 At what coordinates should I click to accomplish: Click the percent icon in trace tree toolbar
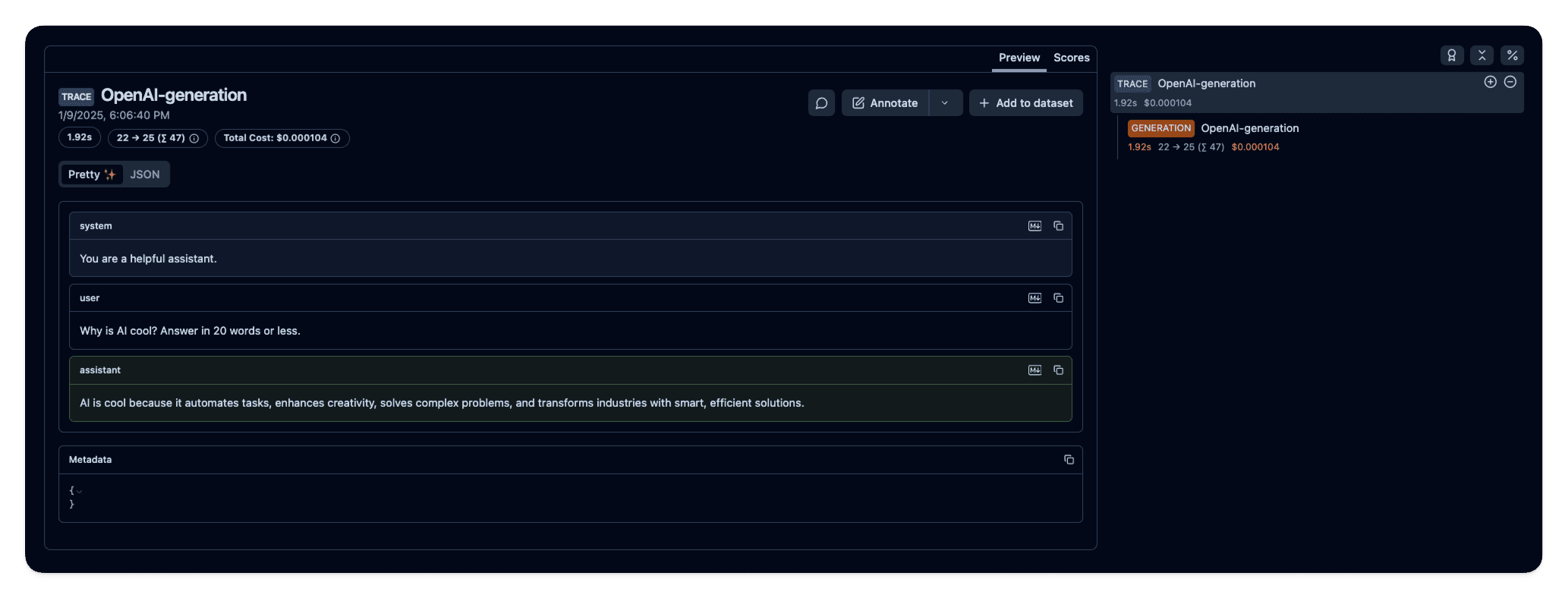[x=1512, y=55]
